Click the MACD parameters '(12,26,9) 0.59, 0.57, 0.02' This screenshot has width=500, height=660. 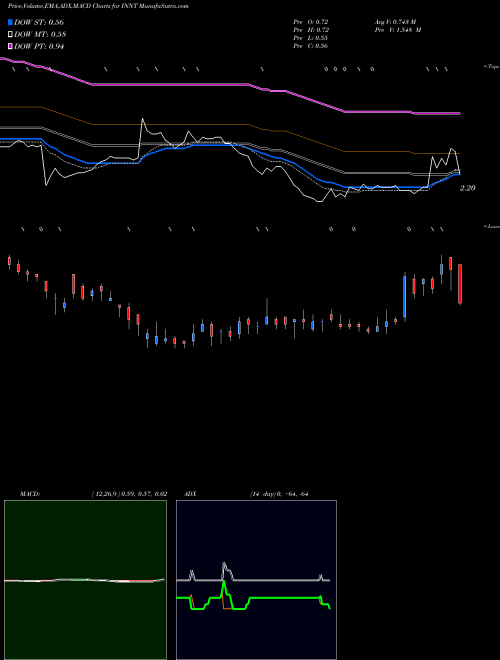coord(129,494)
